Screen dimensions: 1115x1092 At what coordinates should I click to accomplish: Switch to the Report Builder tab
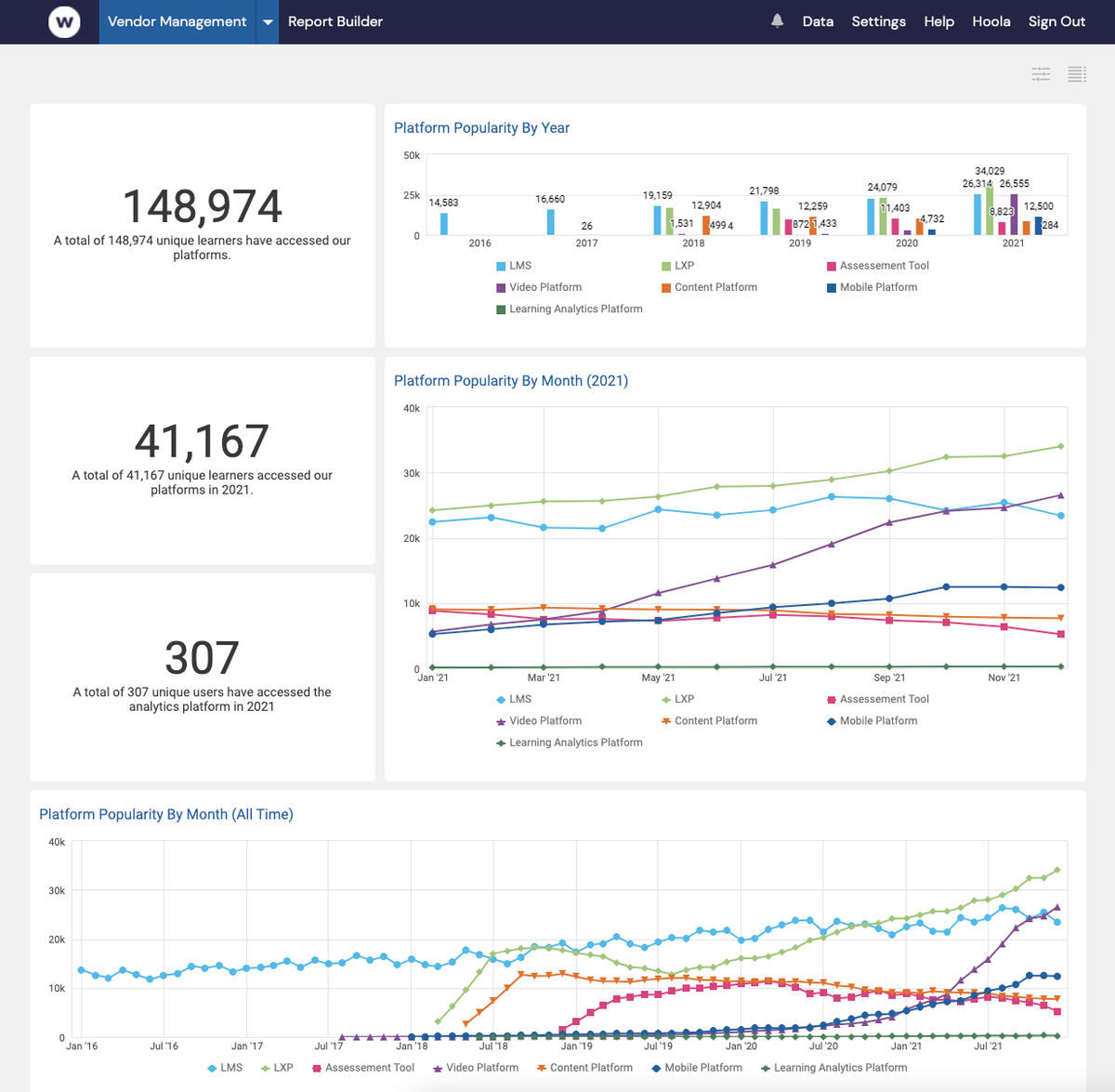pos(334,21)
